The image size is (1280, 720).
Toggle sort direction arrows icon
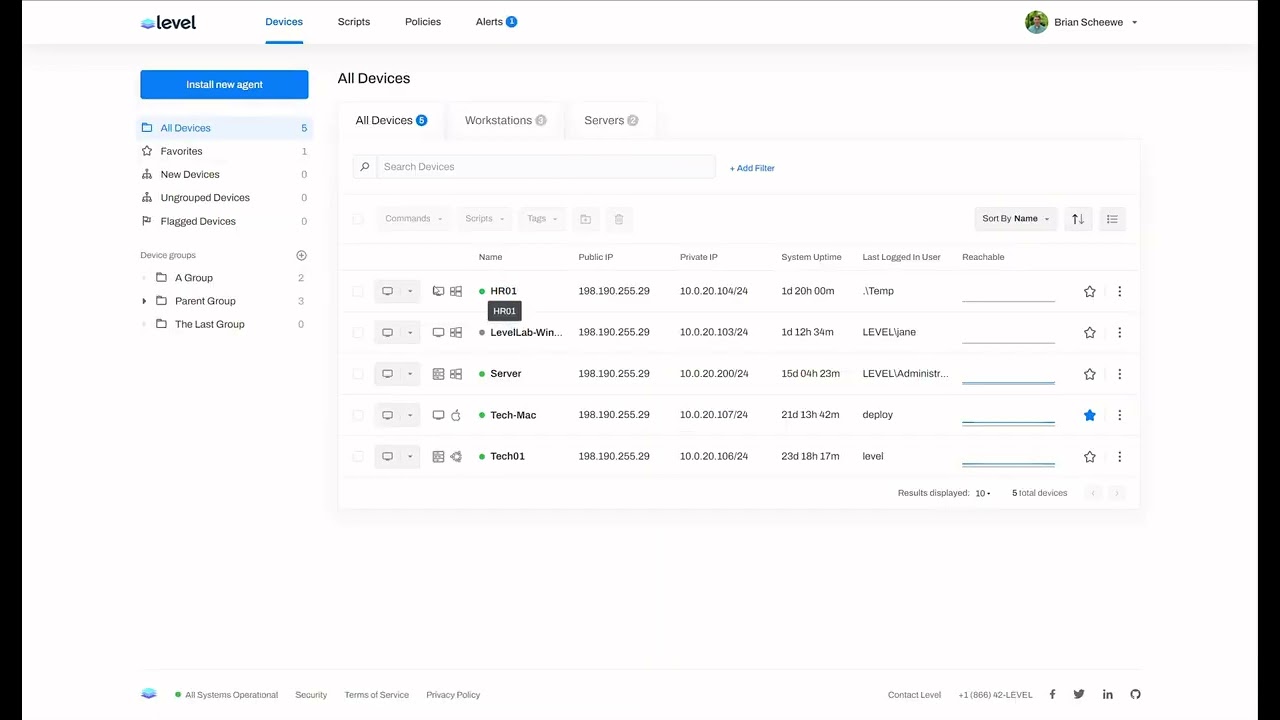(1078, 219)
